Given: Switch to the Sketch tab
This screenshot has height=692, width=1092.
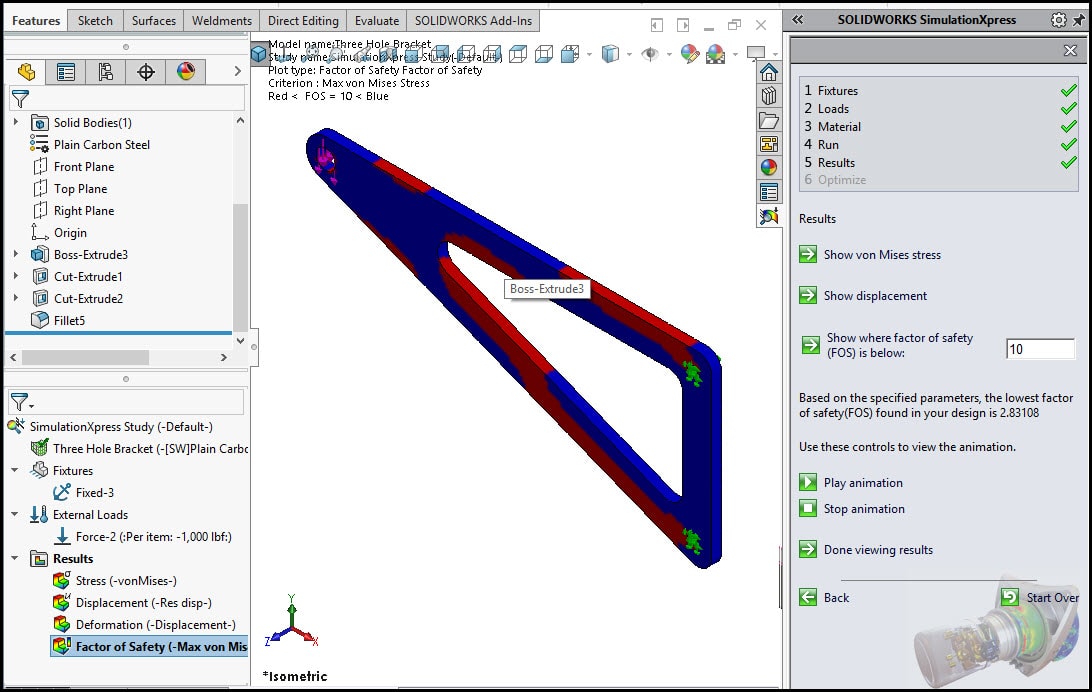Looking at the screenshot, I should 95,21.
